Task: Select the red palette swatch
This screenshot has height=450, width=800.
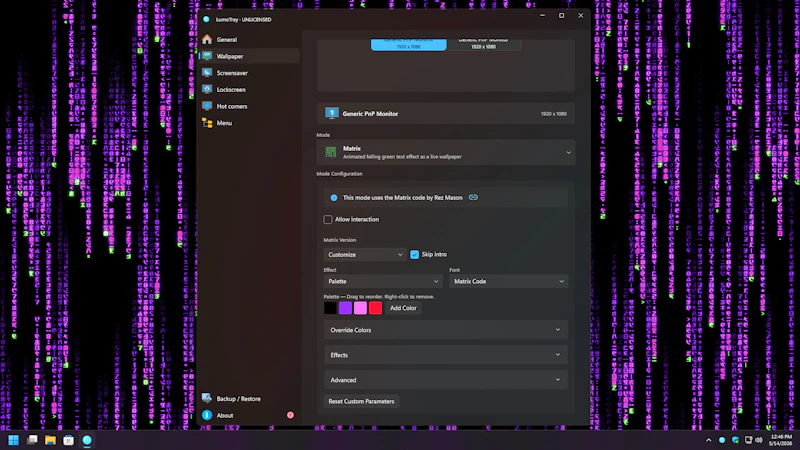Action: (x=376, y=308)
